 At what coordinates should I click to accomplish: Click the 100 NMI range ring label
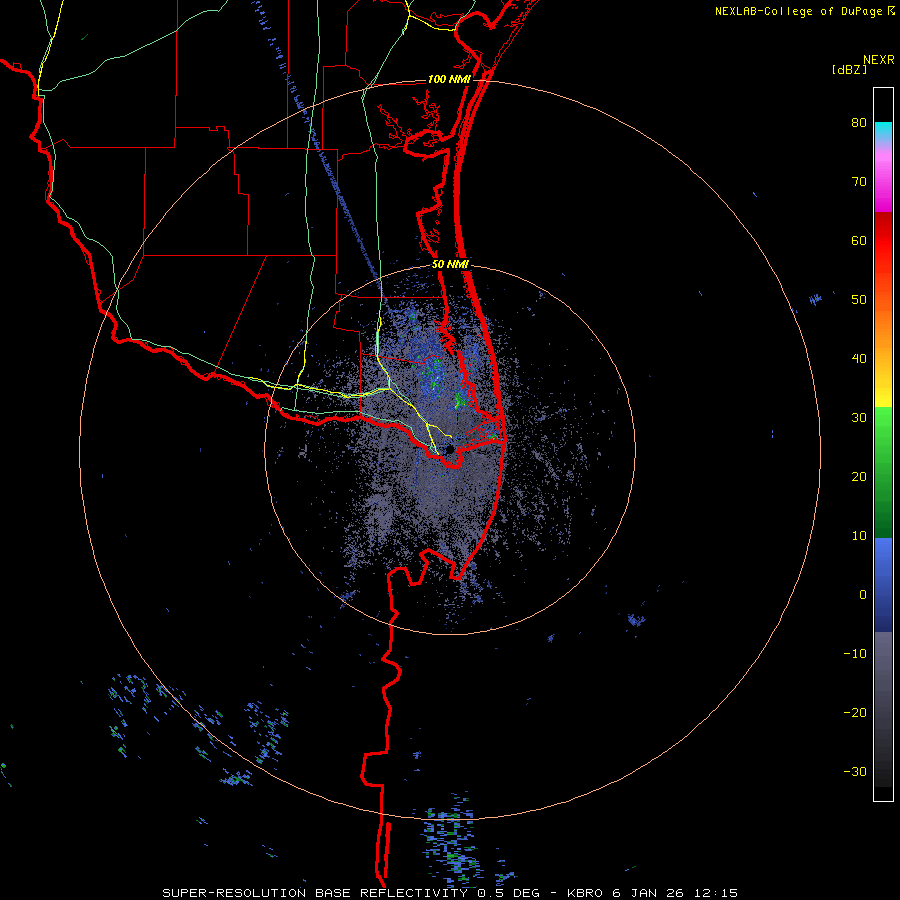tap(449, 79)
